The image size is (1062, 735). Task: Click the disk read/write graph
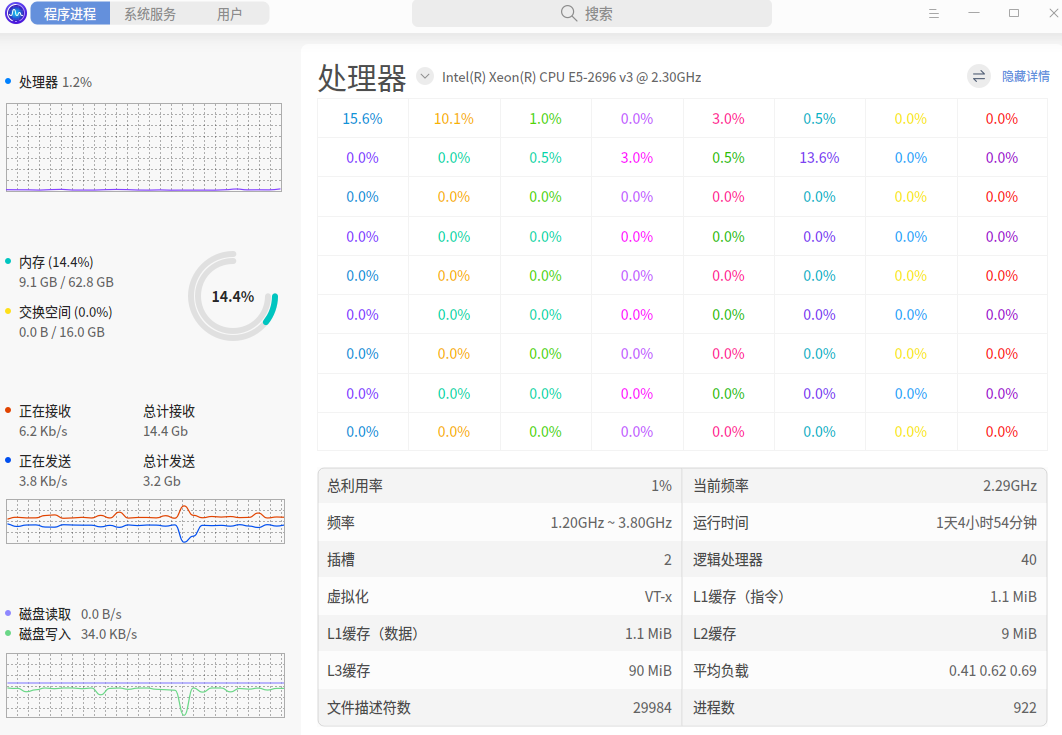click(146, 686)
